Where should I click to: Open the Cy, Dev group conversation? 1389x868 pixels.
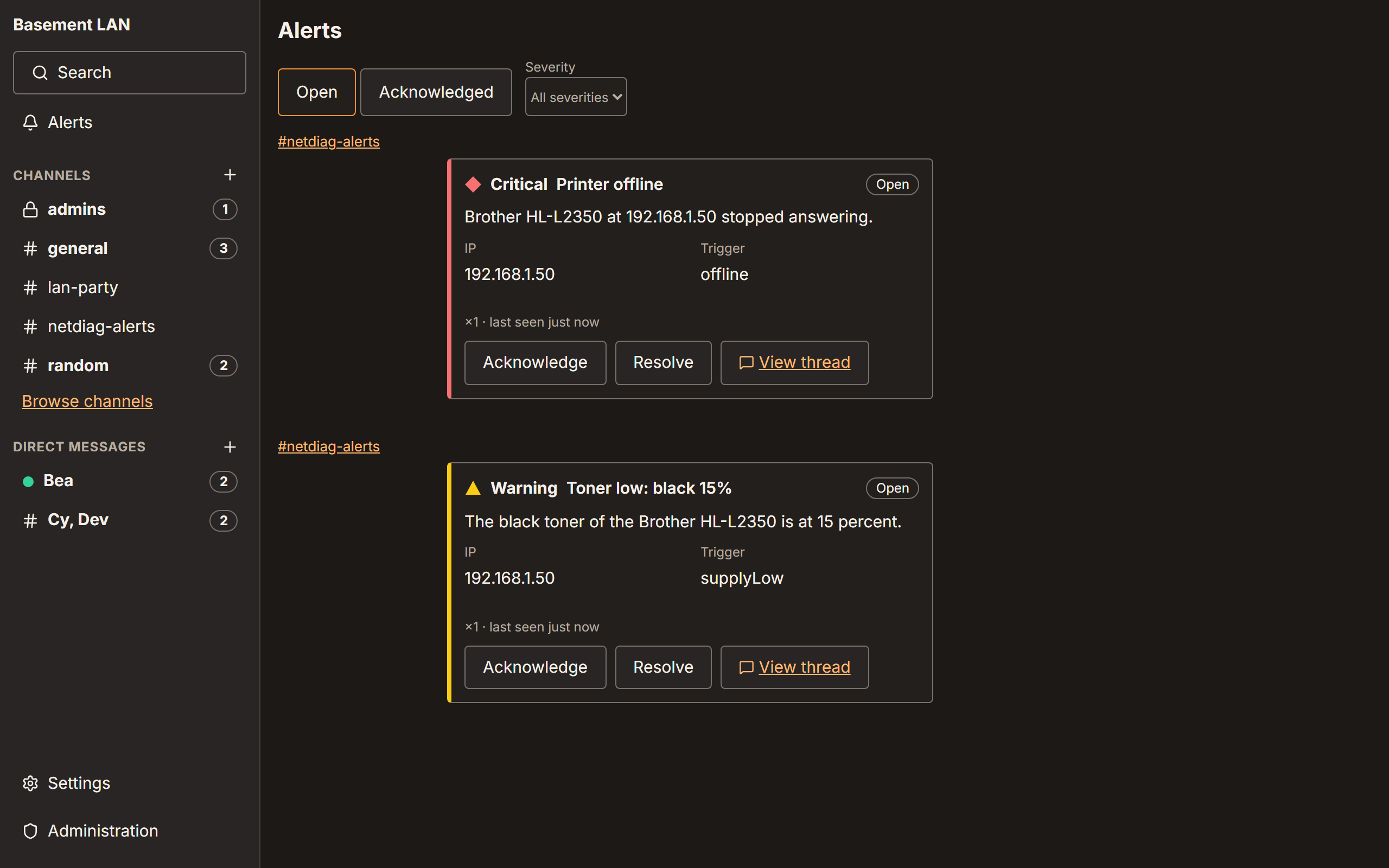click(x=129, y=520)
